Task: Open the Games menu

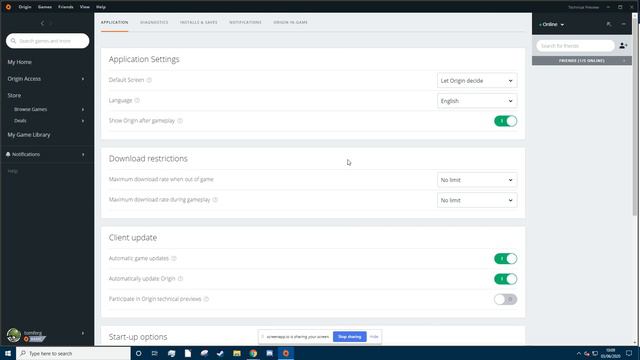Action: pyautogui.click(x=45, y=7)
